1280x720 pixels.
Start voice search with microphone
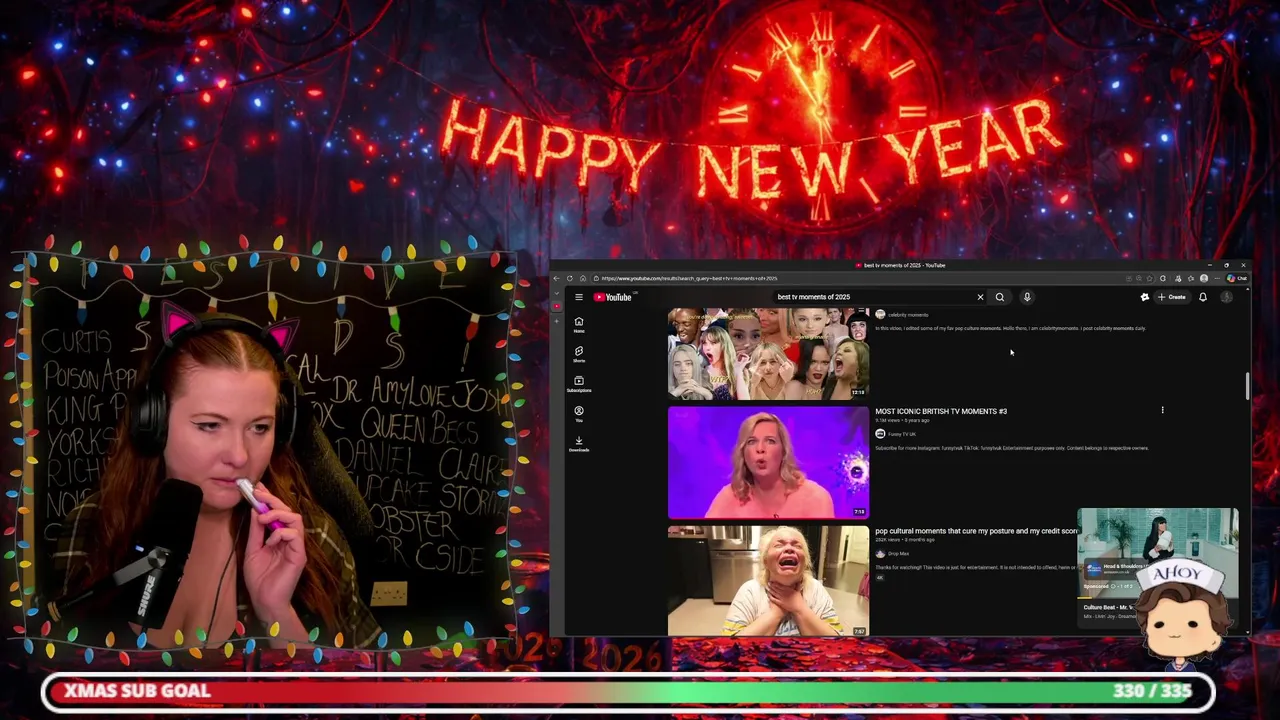1027,297
